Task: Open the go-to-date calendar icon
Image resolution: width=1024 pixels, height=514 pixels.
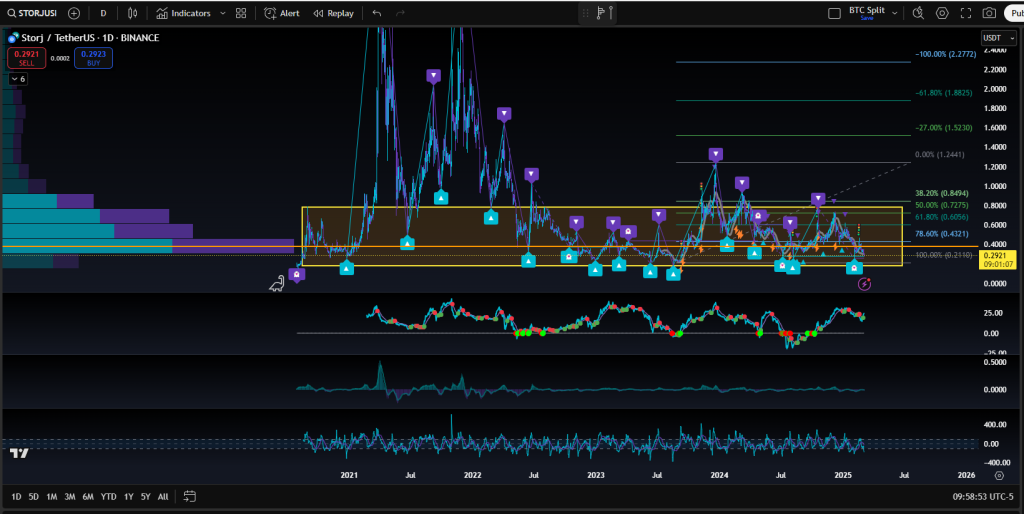Action: click(189, 496)
